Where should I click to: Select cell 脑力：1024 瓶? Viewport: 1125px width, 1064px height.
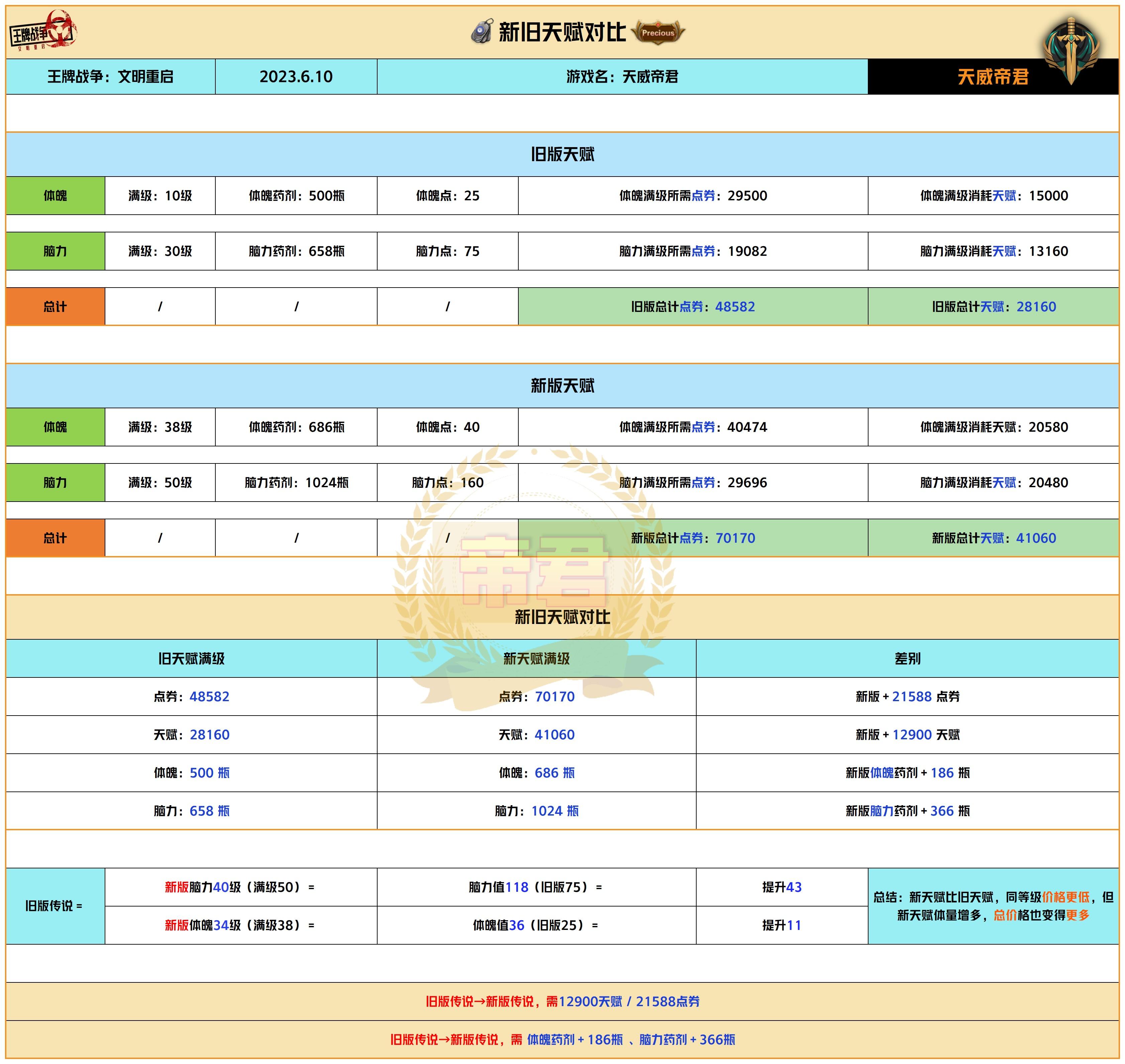tap(536, 811)
